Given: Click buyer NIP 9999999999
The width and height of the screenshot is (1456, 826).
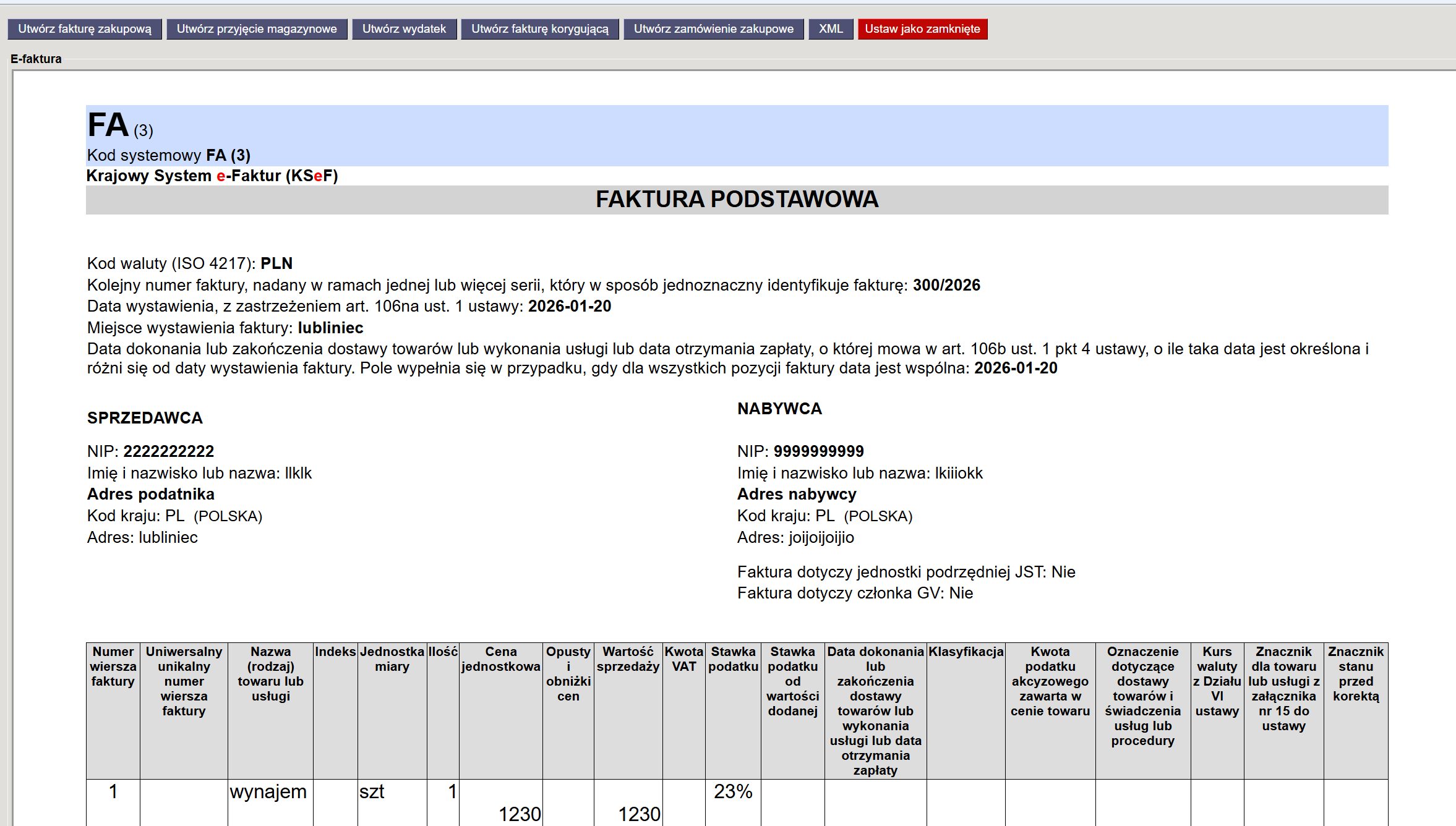Looking at the screenshot, I should point(818,451).
